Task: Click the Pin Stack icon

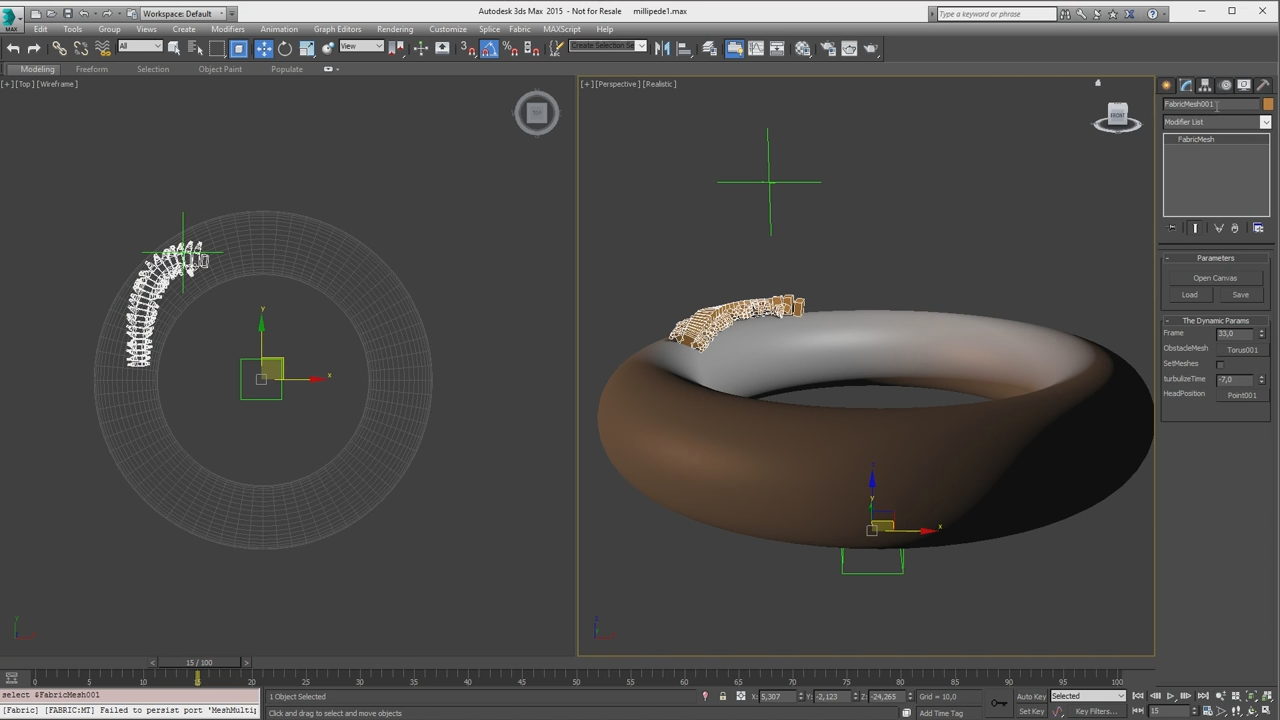Action: point(1172,228)
